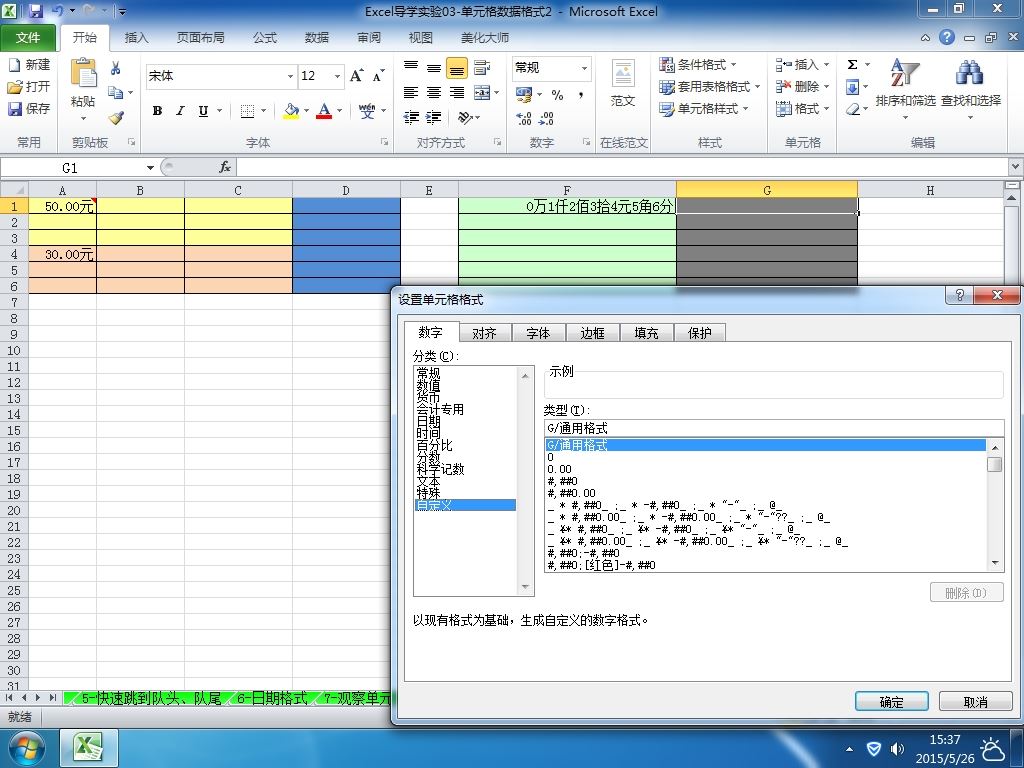
Task: Open the font size 12 dropdown
Action: point(338,76)
